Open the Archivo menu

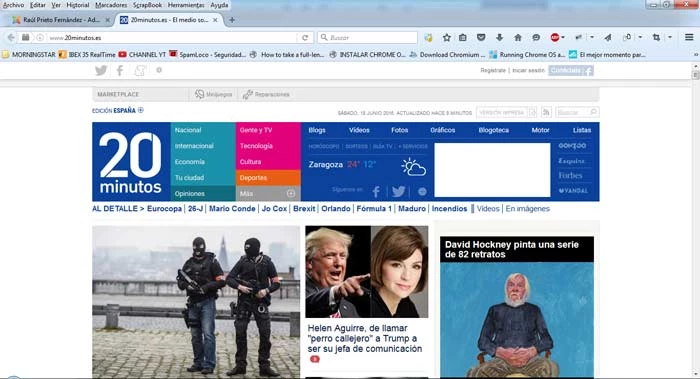13,5
